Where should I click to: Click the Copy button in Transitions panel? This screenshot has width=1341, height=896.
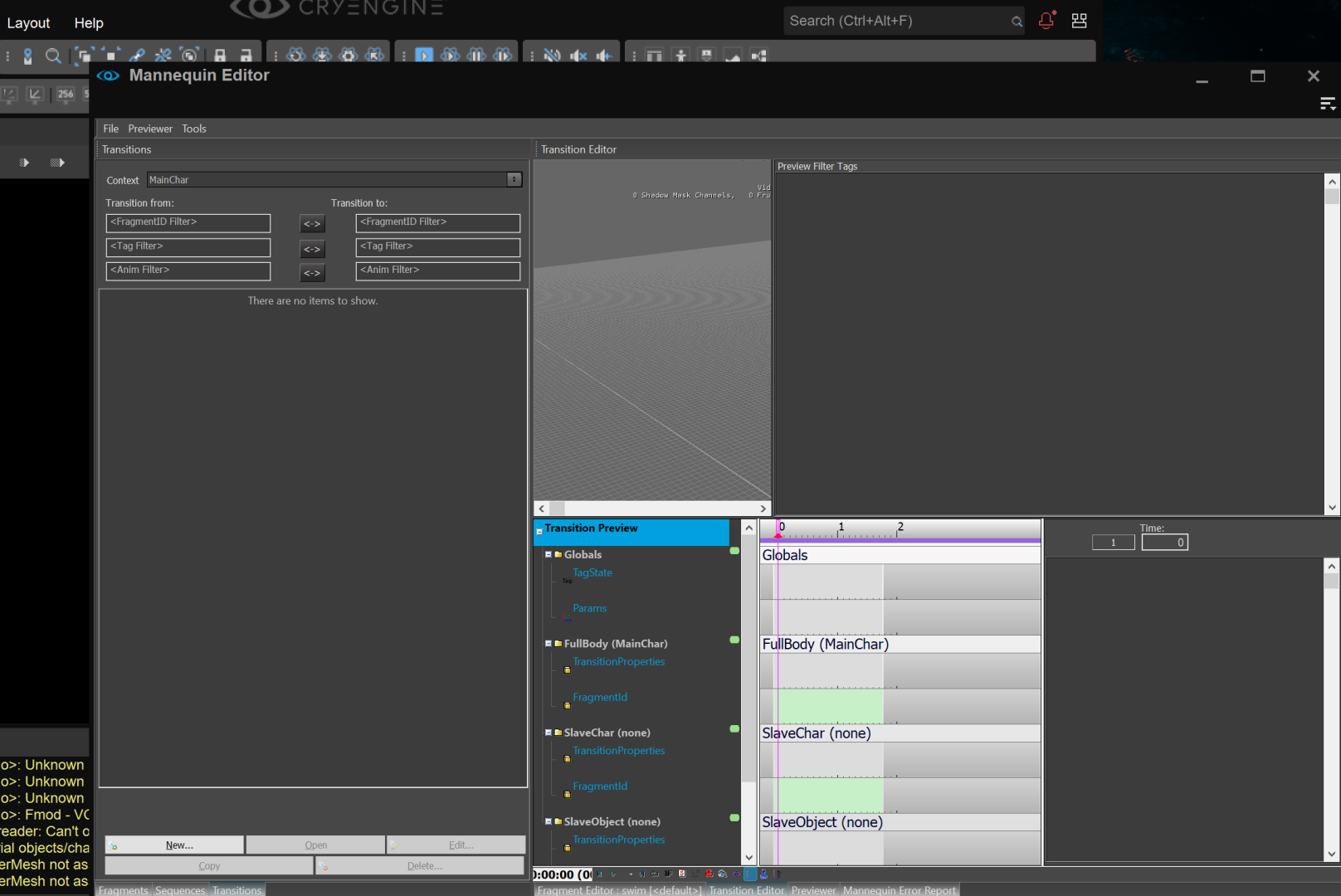(209, 865)
